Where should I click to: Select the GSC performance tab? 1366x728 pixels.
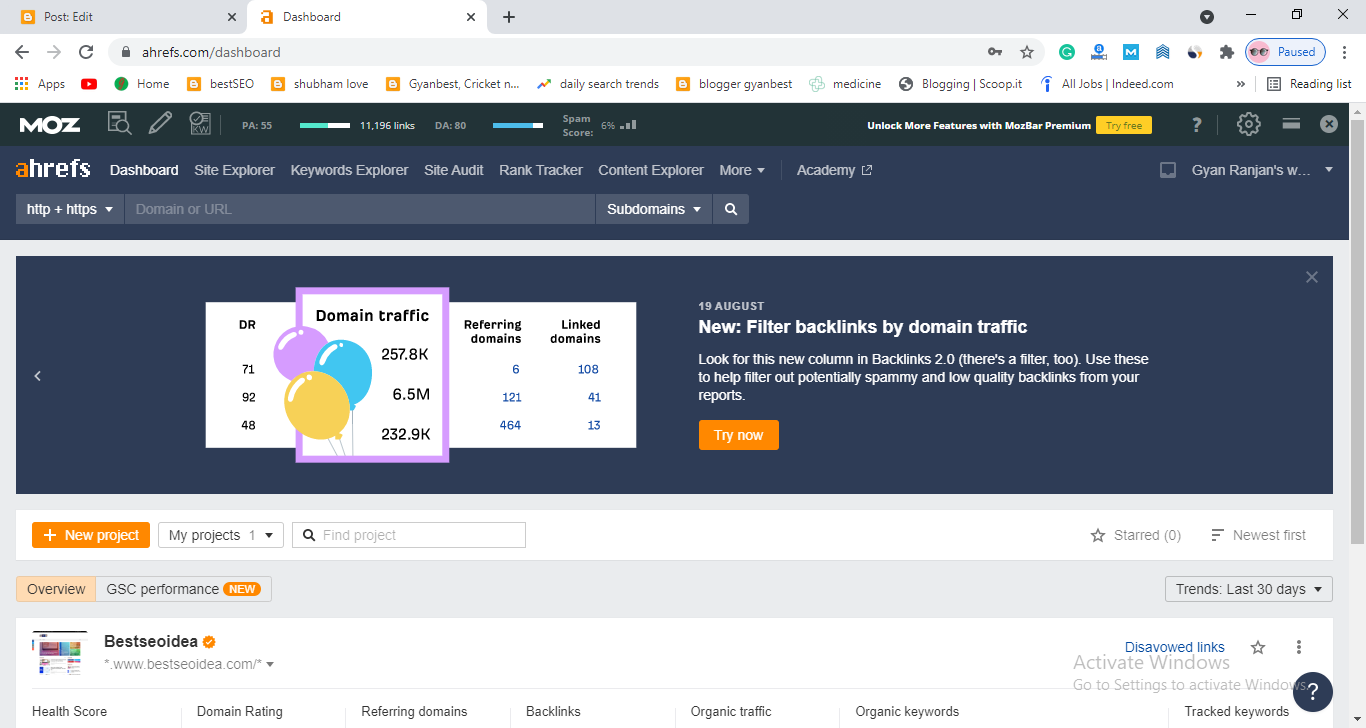184,589
